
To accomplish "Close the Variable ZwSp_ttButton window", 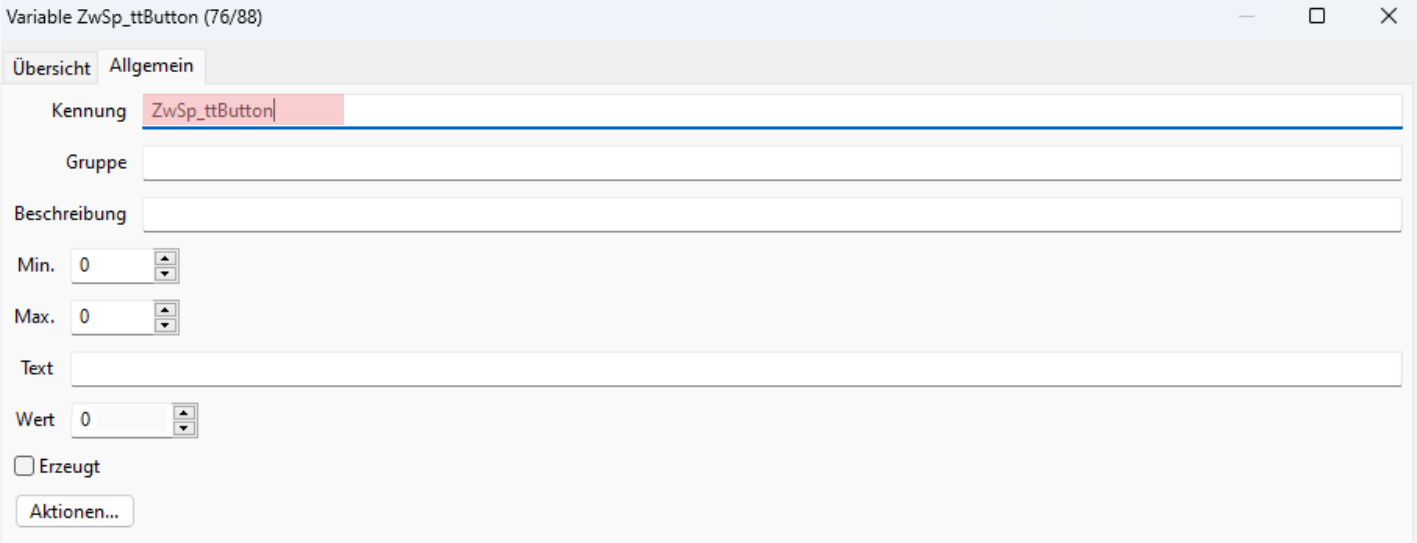I will (x=1388, y=16).
